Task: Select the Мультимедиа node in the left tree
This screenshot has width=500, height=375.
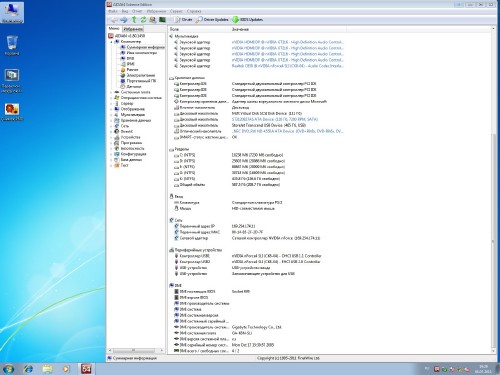Action: click(x=130, y=115)
